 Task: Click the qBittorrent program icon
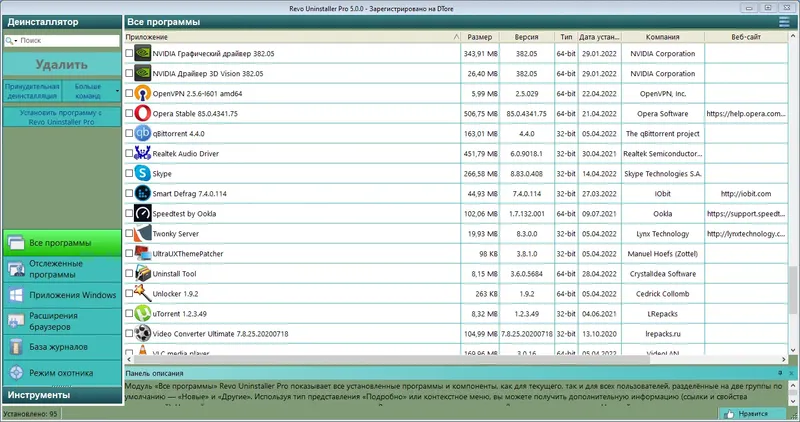click(x=142, y=133)
